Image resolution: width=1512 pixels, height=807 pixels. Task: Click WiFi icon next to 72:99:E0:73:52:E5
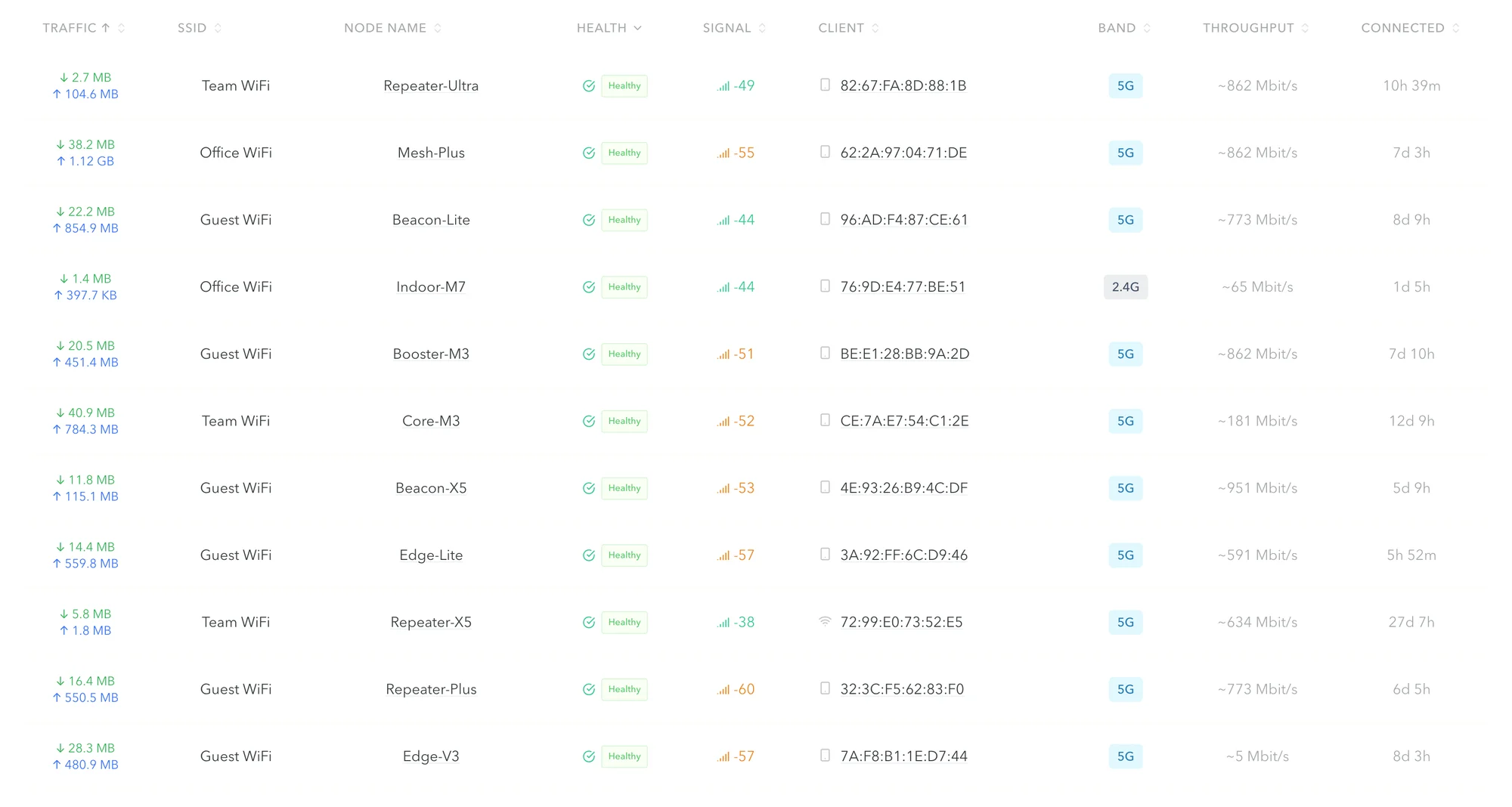pos(825,622)
